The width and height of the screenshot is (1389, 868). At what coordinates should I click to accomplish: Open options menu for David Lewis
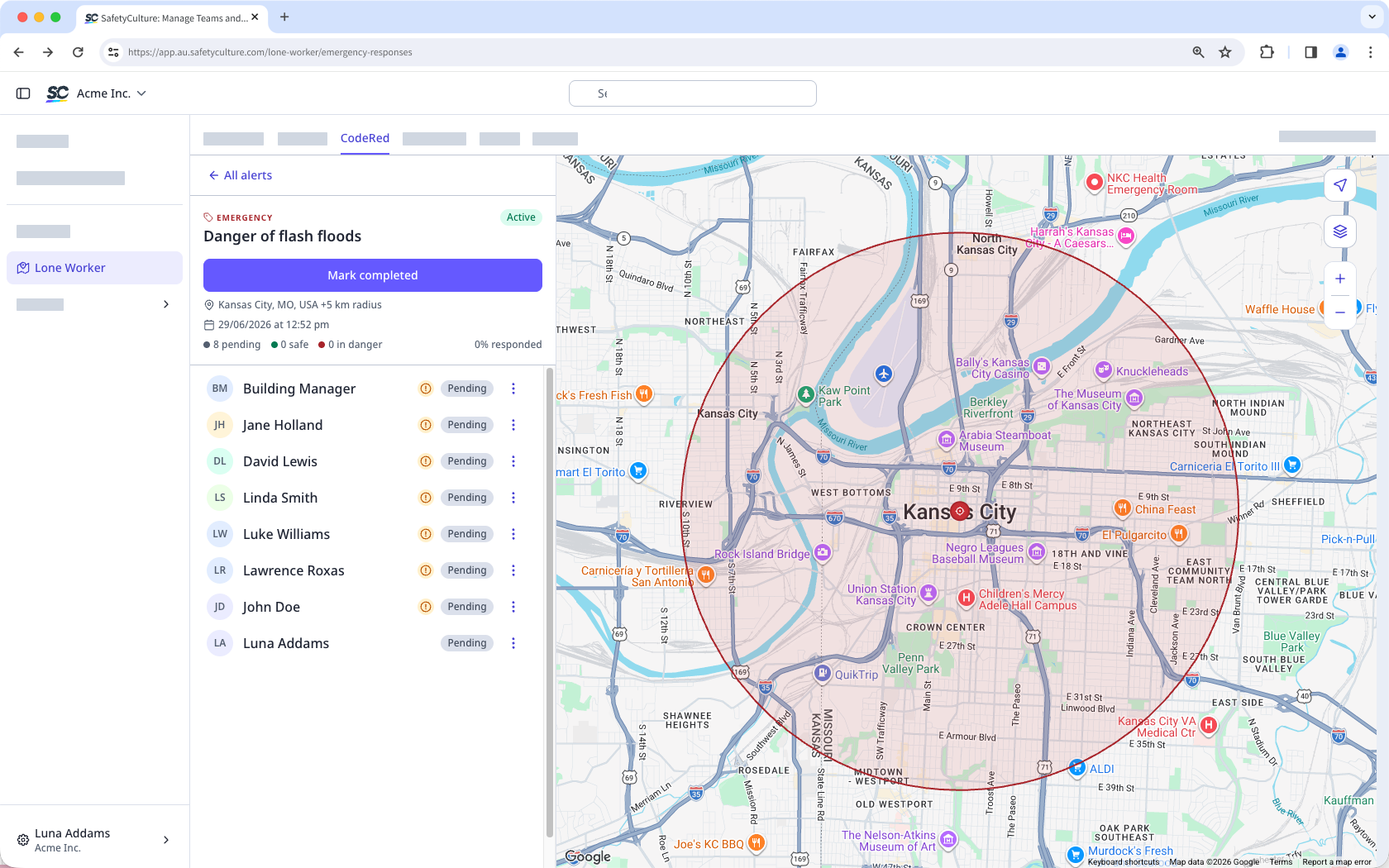[513, 461]
